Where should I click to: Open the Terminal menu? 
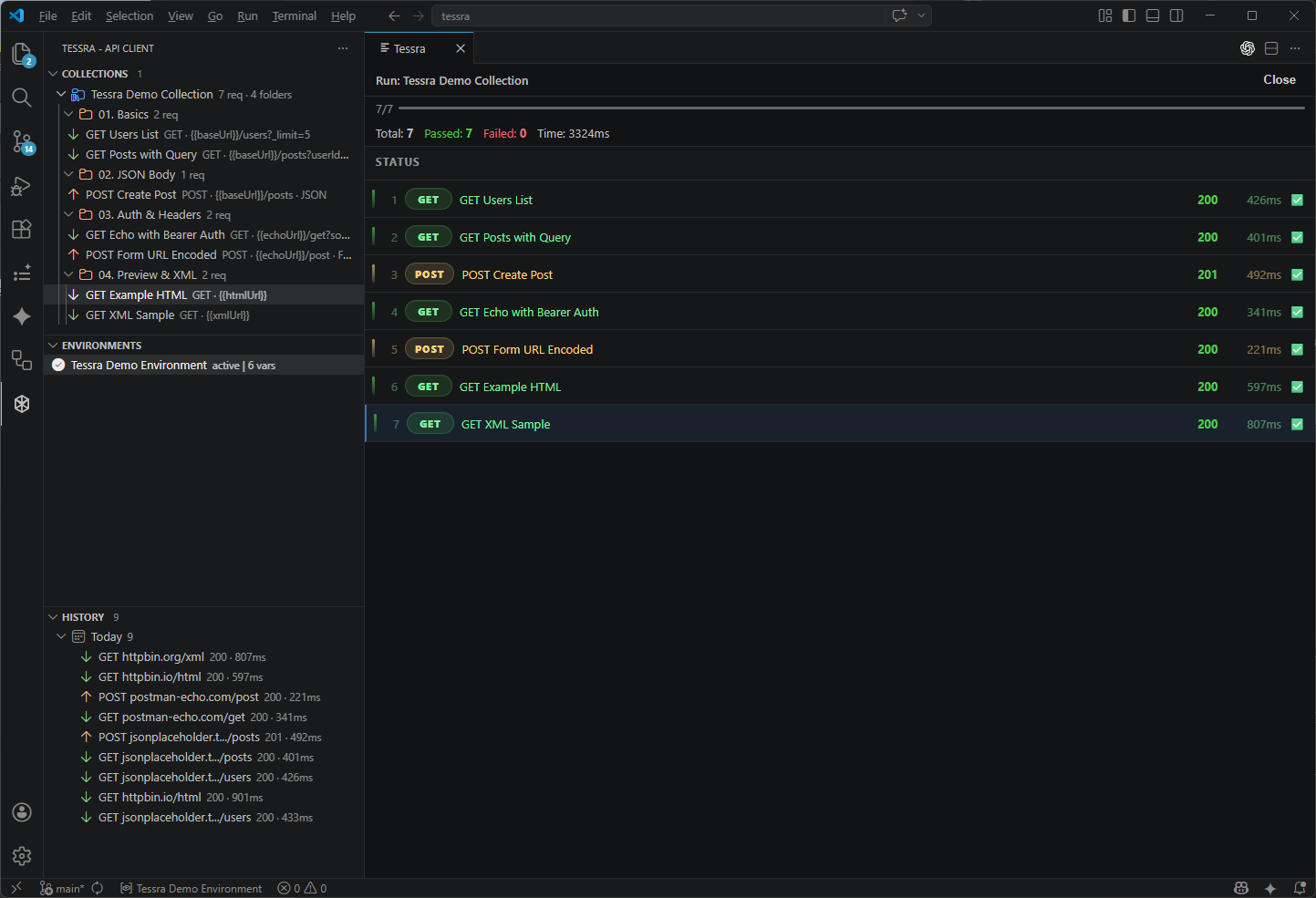pyautogui.click(x=294, y=15)
